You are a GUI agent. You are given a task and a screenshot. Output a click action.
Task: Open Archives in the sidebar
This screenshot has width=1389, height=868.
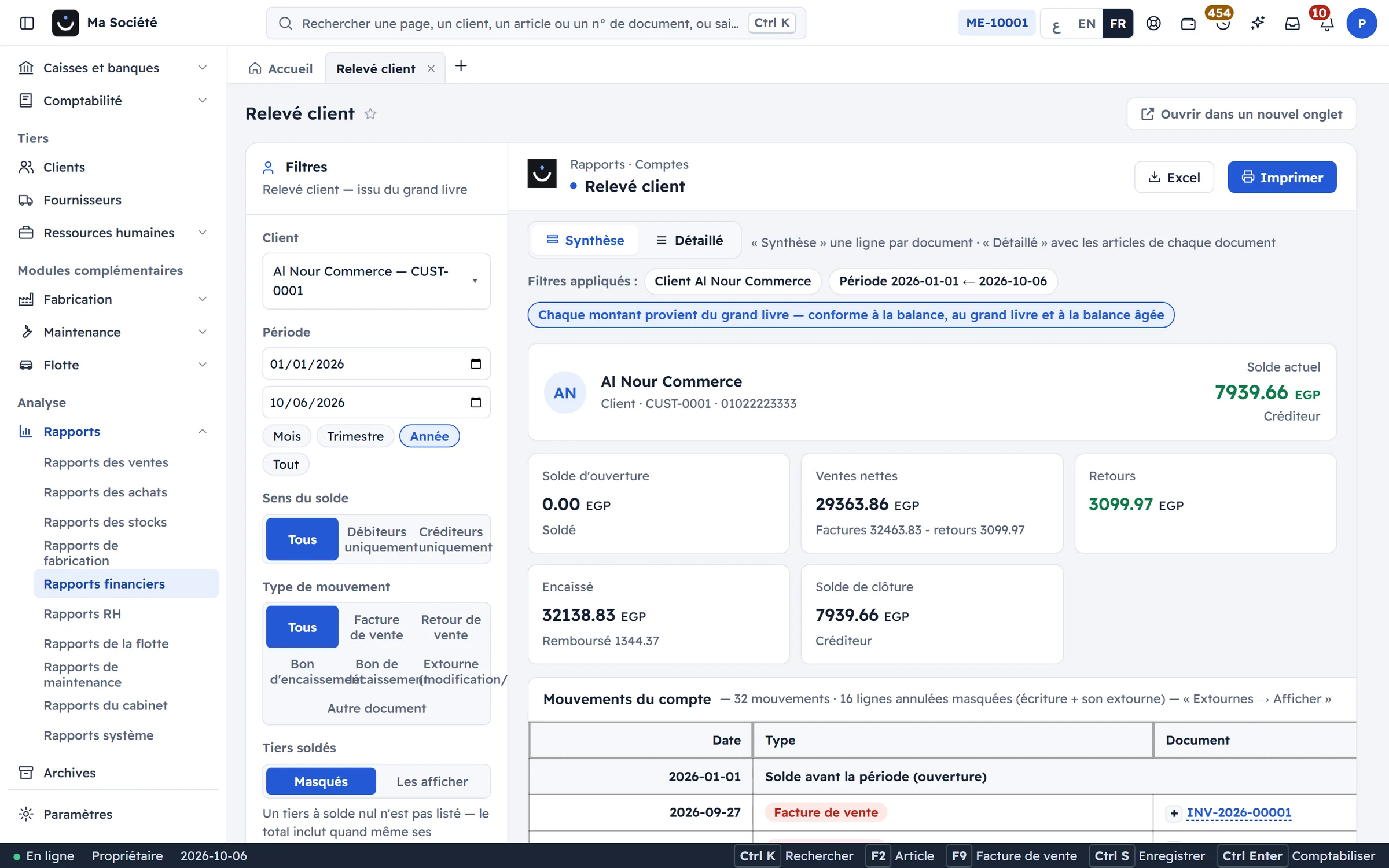tap(69, 773)
